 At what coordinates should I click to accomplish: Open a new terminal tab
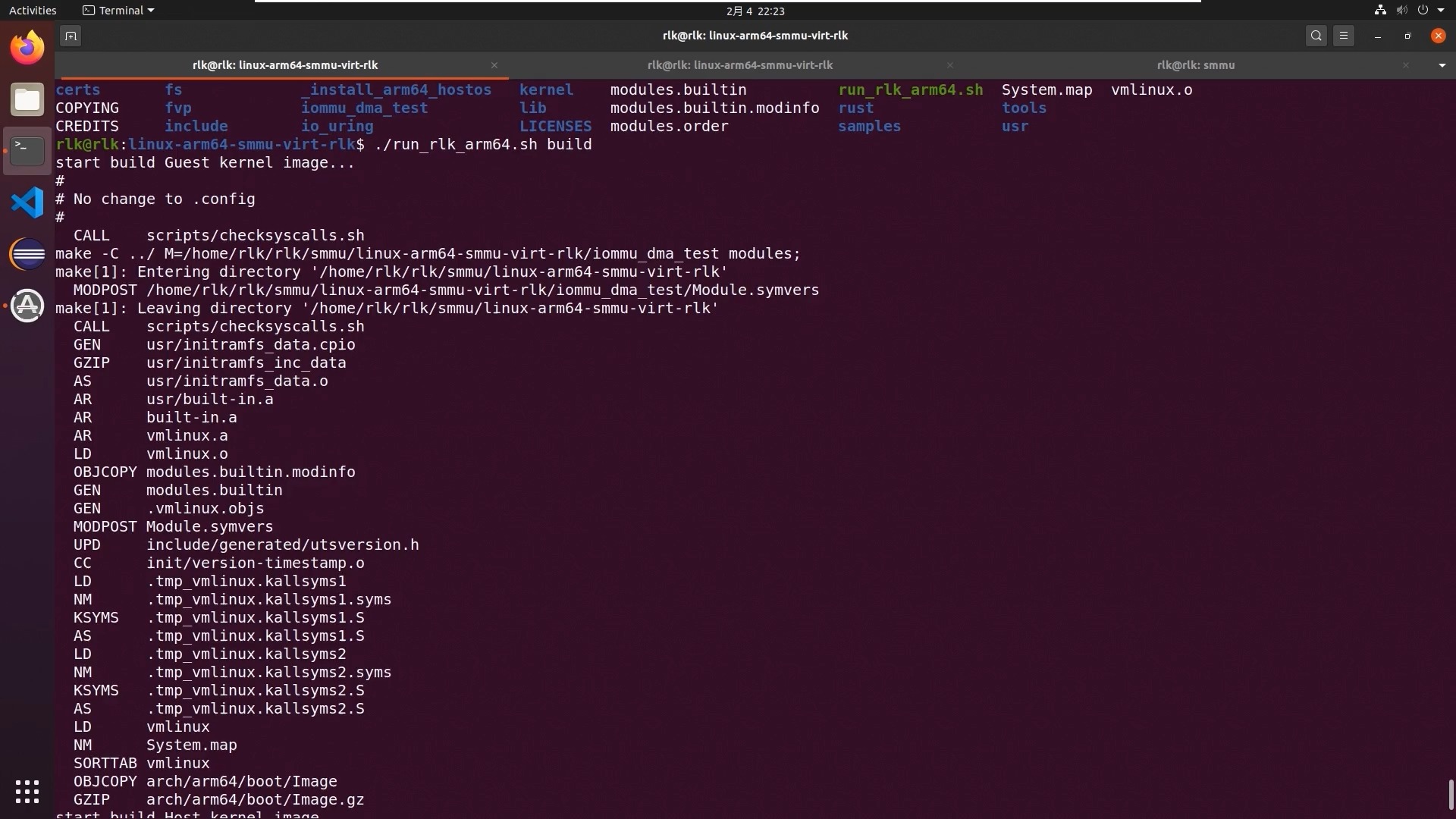point(70,36)
